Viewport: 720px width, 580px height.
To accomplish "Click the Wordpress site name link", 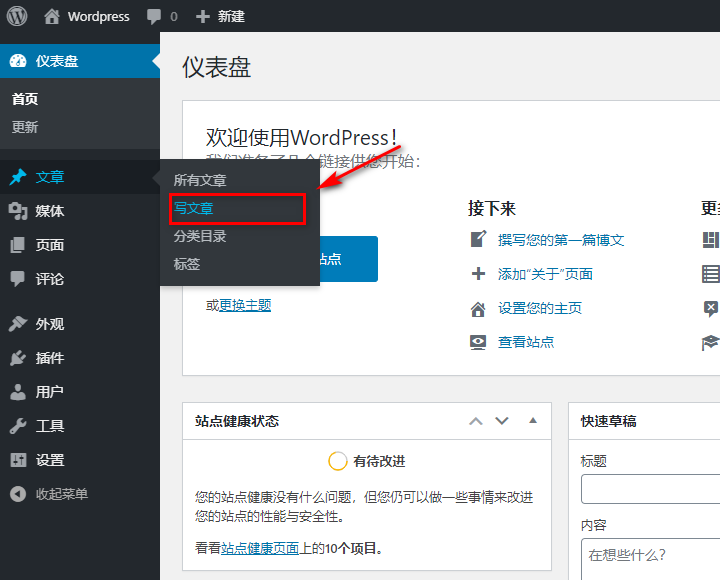I will (x=98, y=17).
